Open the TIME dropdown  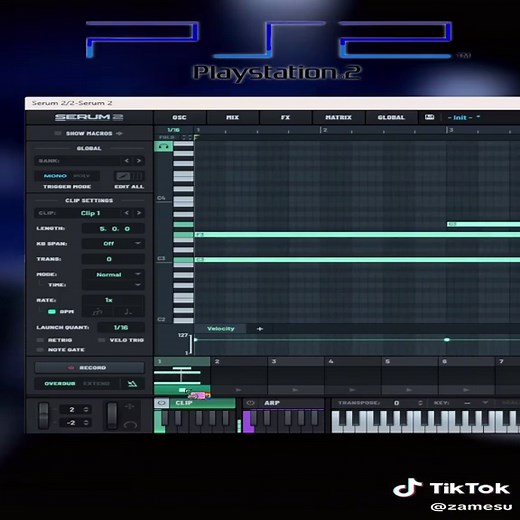pyautogui.click(x=113, y=285)
